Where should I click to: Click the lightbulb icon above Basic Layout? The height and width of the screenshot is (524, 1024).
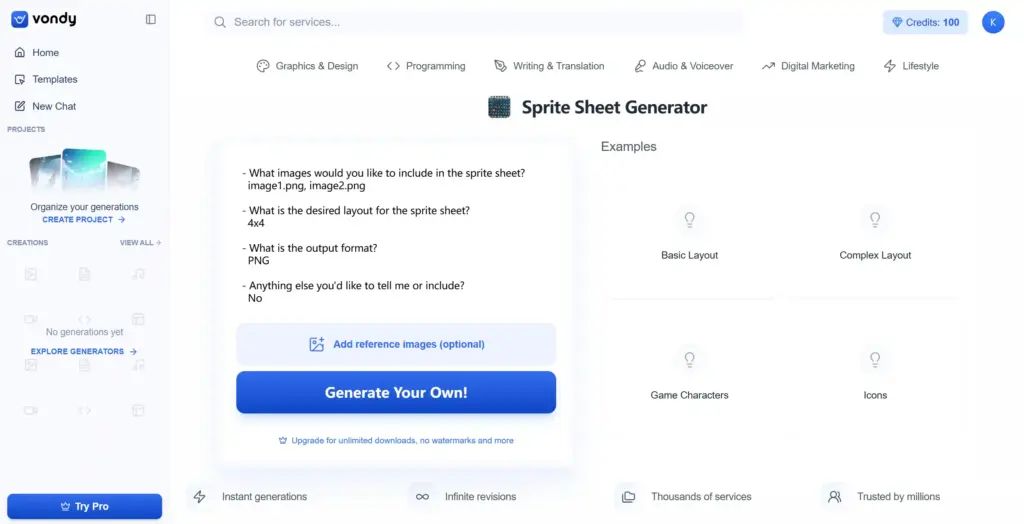point(689,220)
